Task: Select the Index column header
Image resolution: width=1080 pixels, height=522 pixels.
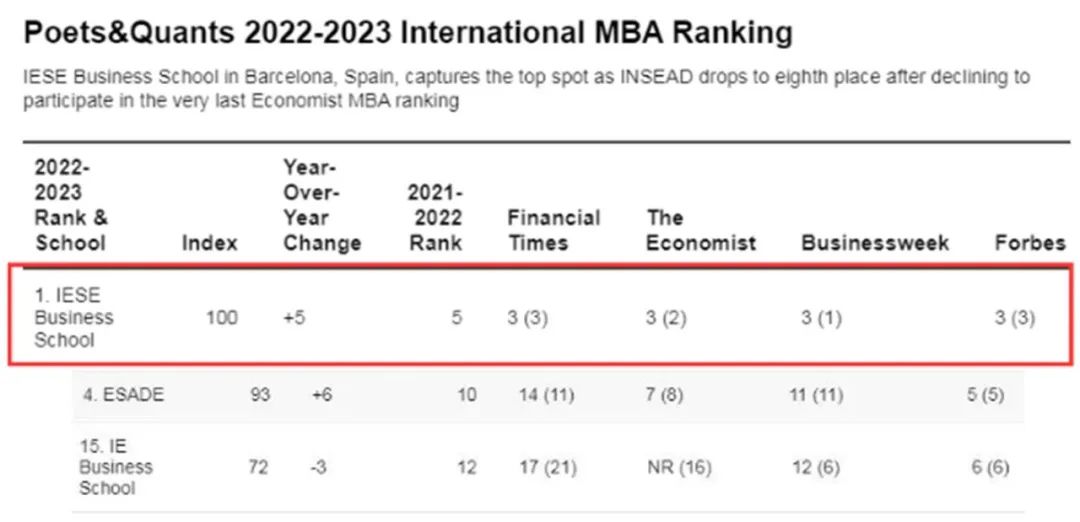Action: tap(209, 243)
